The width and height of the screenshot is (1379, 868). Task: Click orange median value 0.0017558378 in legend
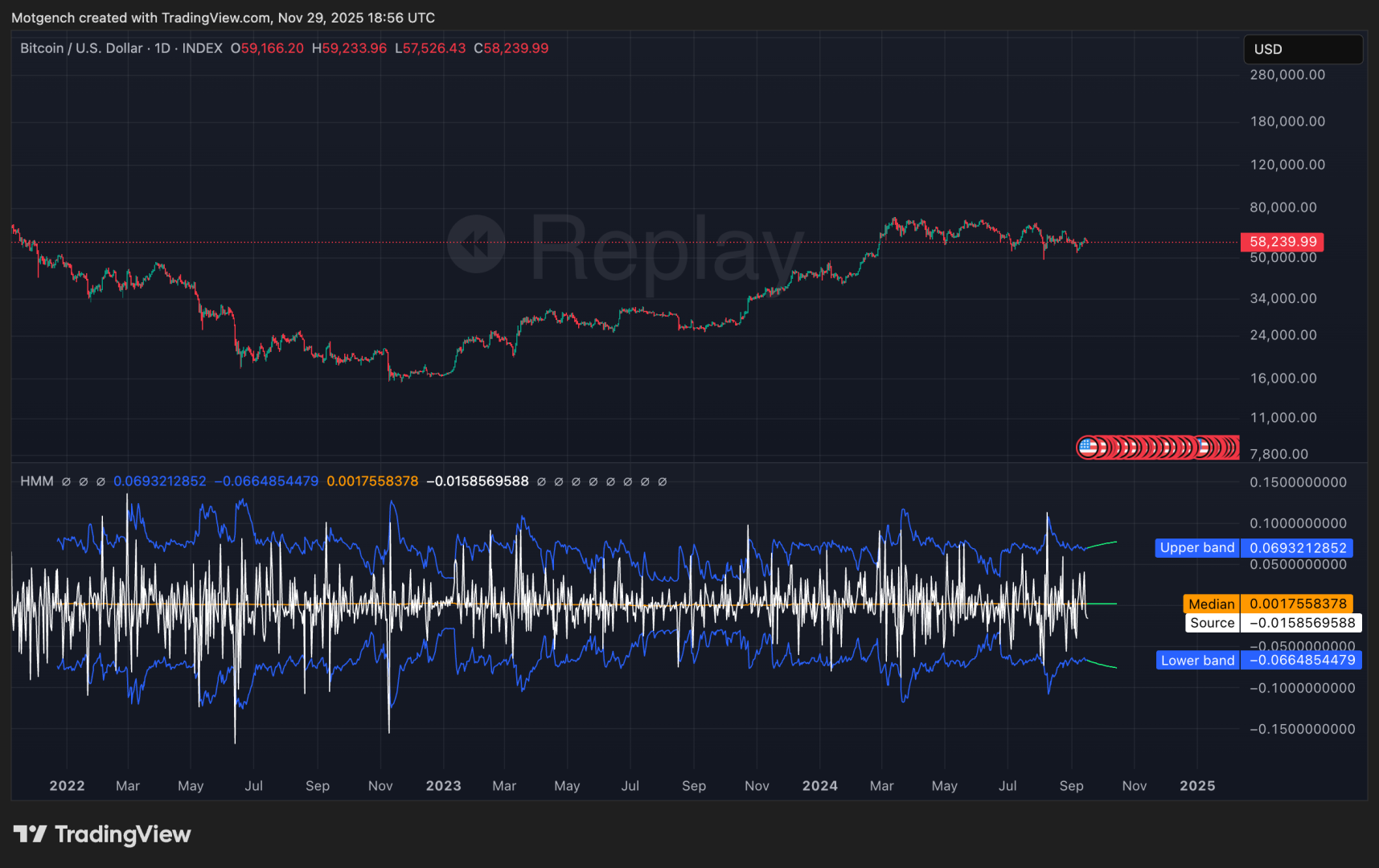372,481
